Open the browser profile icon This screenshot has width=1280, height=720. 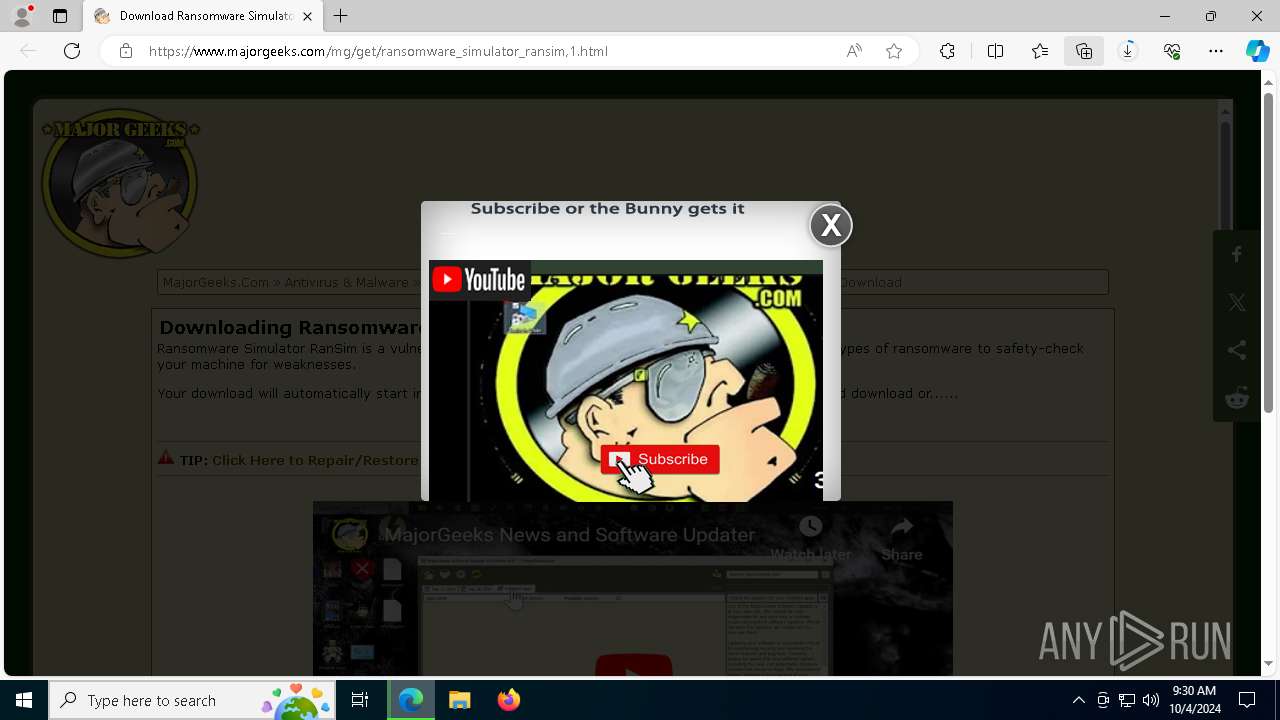coord(22,16)
